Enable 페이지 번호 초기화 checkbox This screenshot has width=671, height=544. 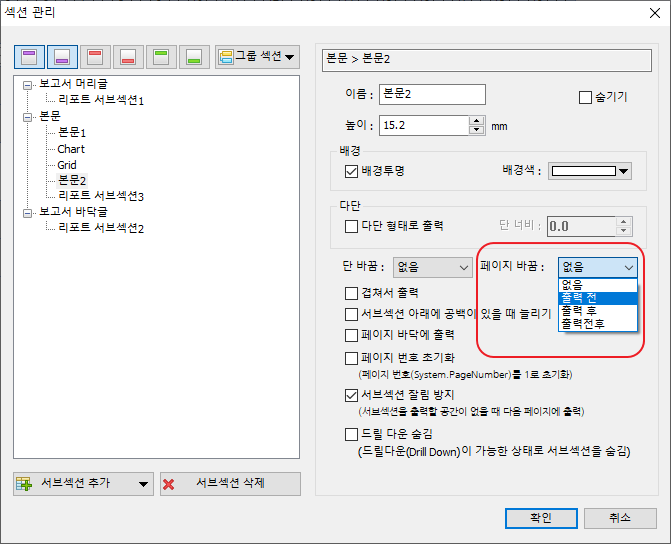click(x=351, y=358)
